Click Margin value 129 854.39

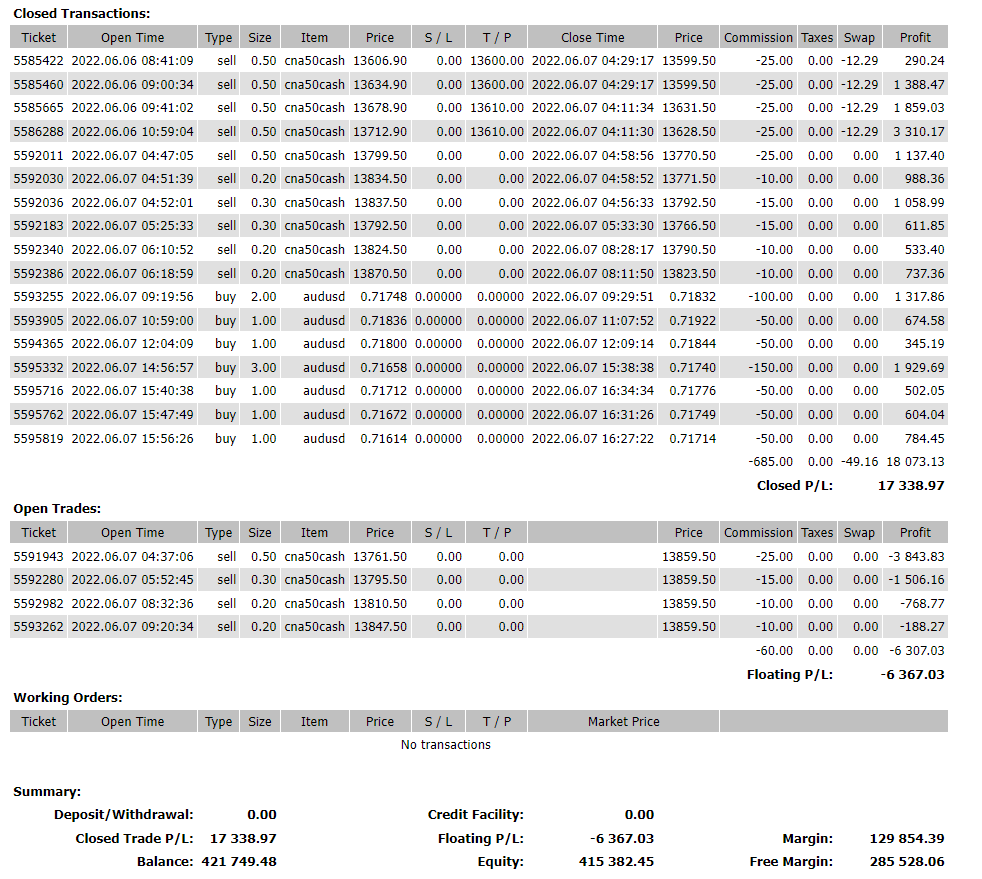pos(907,839)
